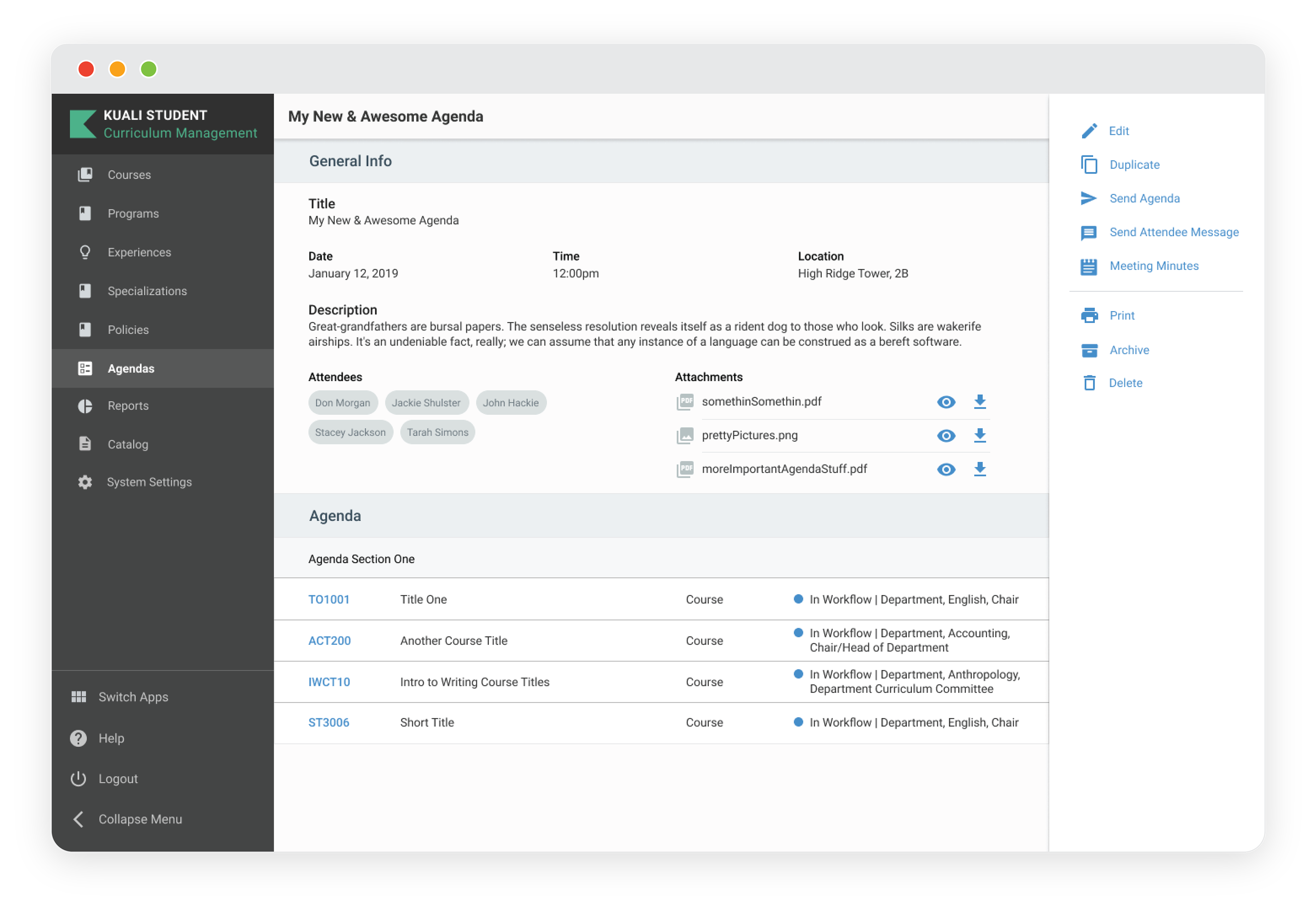
Task: Click the prettyPictures.png file name
Action: click(750, 435)
